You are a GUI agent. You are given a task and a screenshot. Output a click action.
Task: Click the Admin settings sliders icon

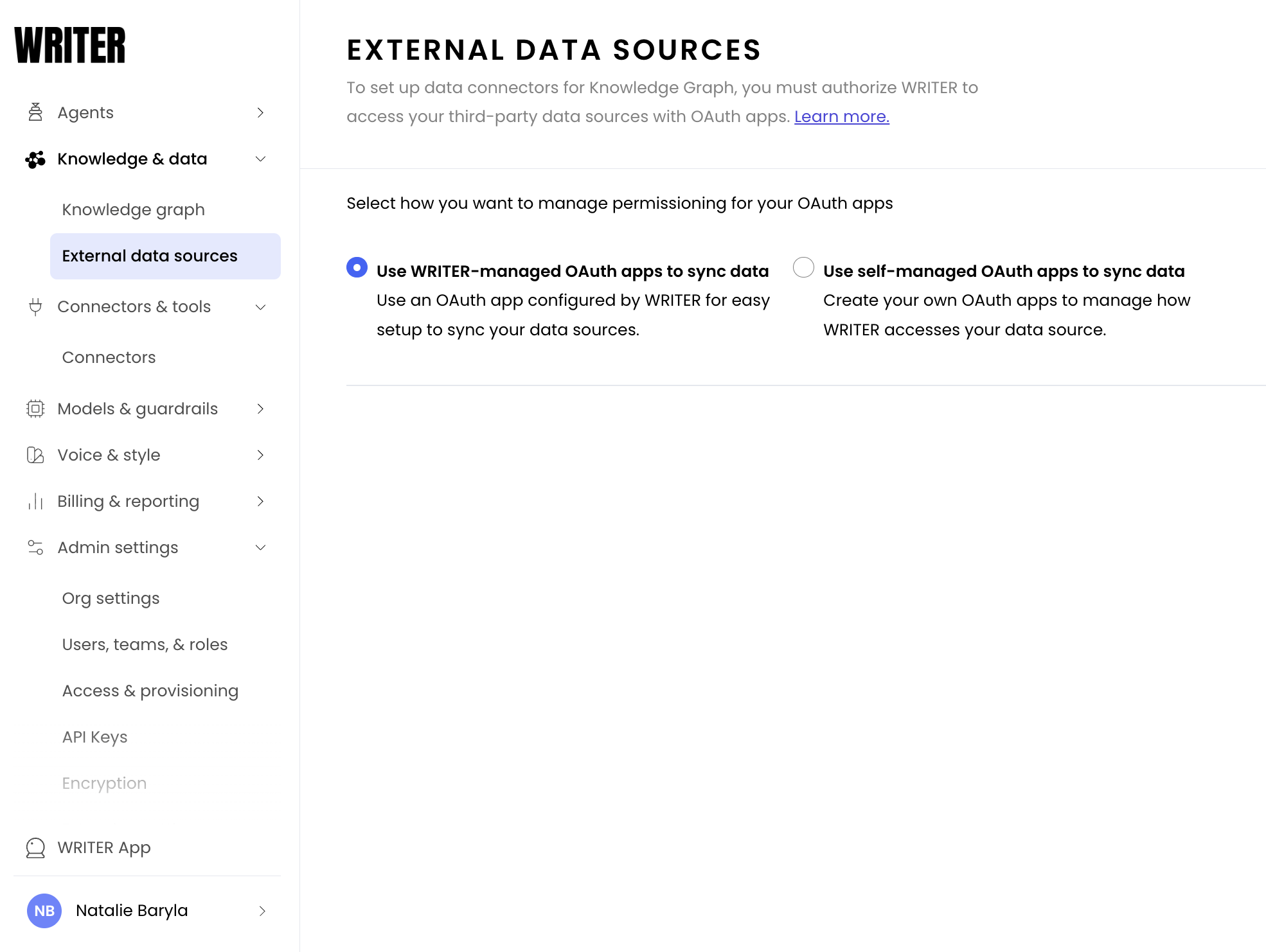pos(35,548)
